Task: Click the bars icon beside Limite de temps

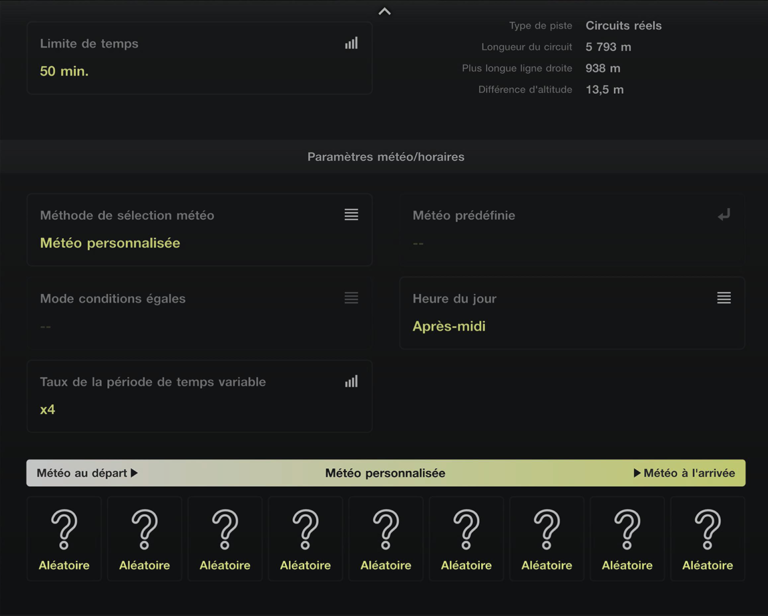Action: [351, 43]
